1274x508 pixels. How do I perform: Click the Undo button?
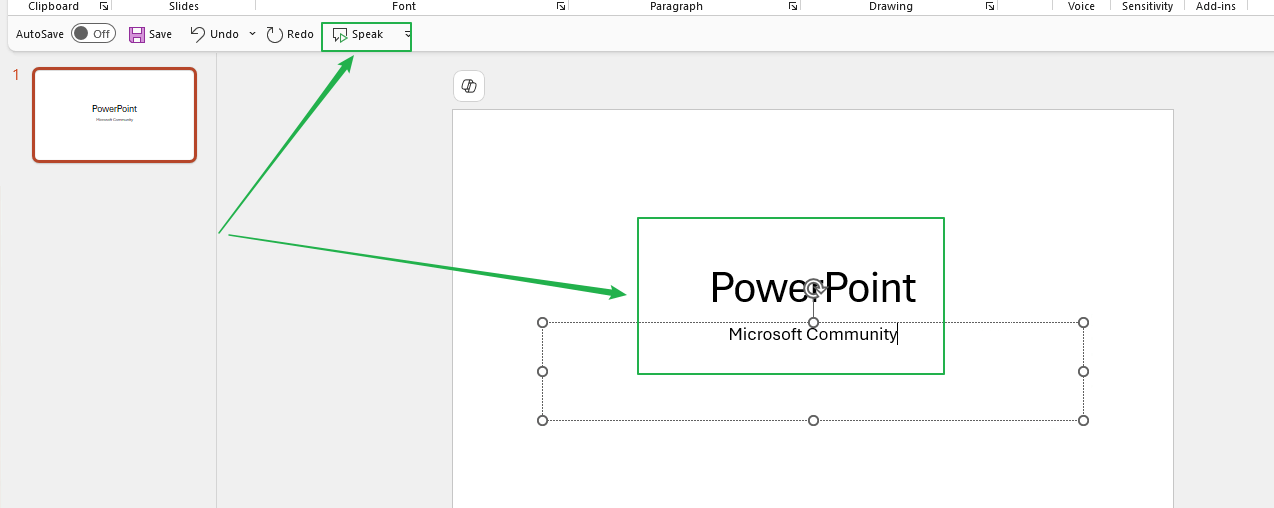pyautogui.click(x=214, y=34)
